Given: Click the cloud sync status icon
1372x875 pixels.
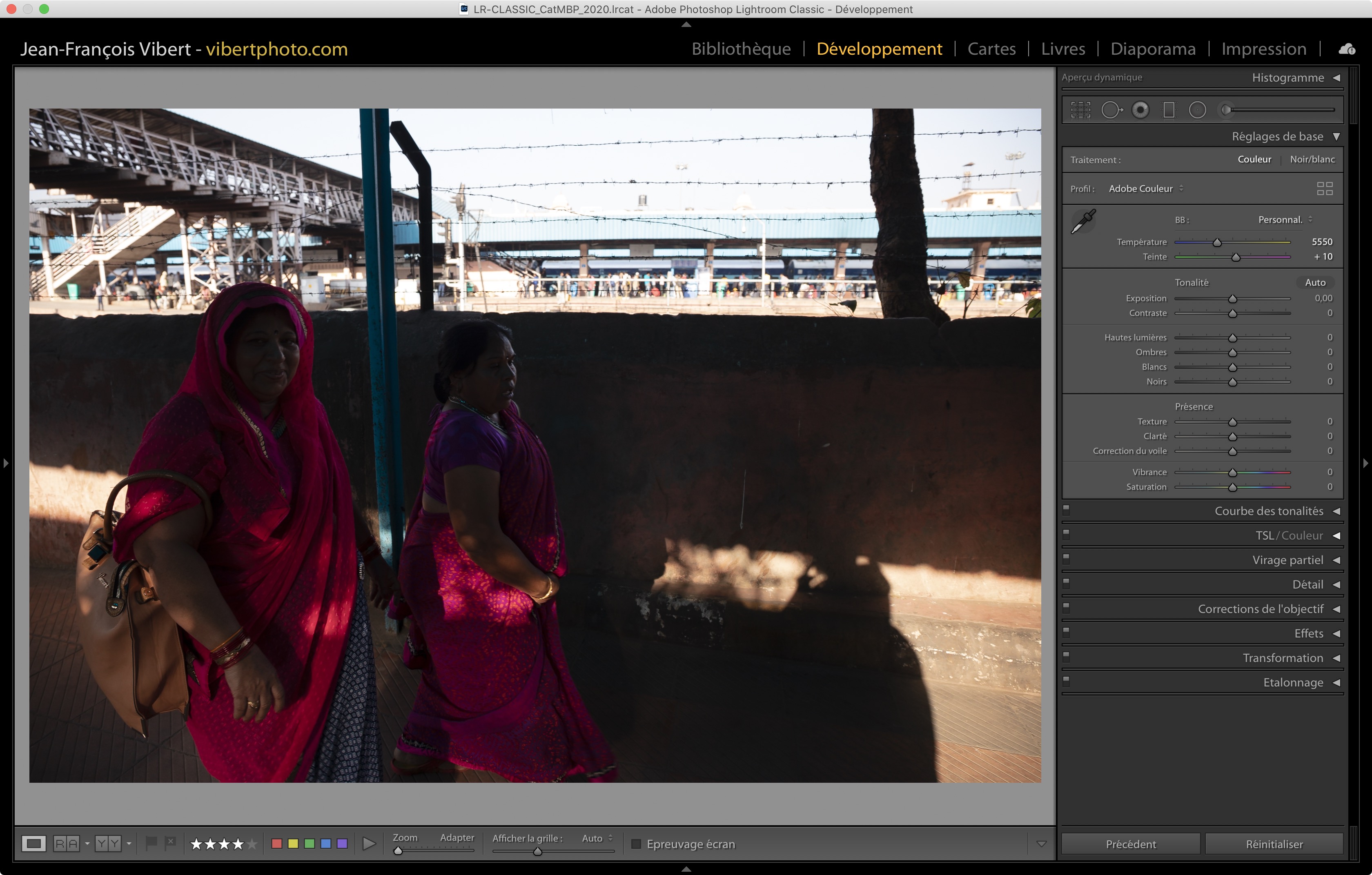Looking at the screenshot, I should pos(1347,49).
